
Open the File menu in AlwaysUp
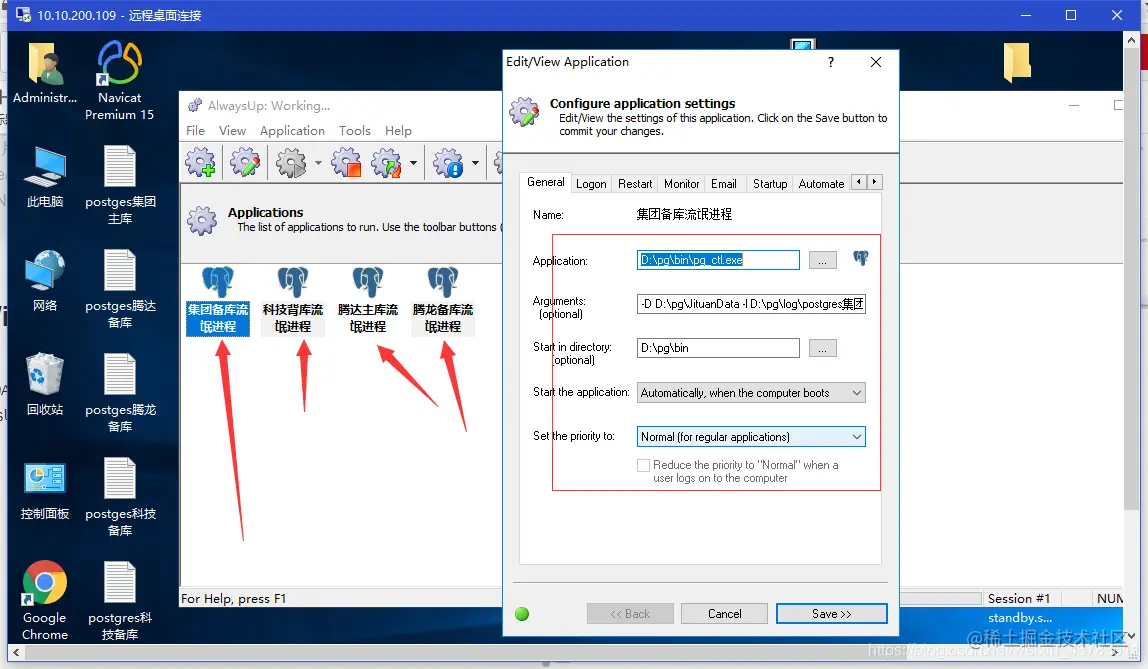195,130
